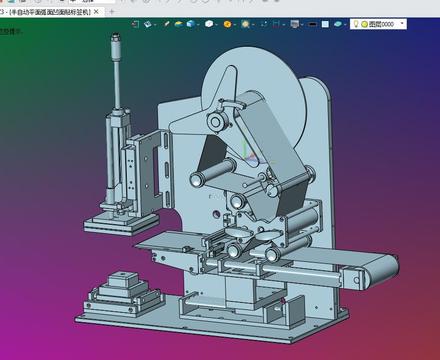Open a new tab with plus button
Viewport: 440px width, 360px height.
(x=112, y=12)
